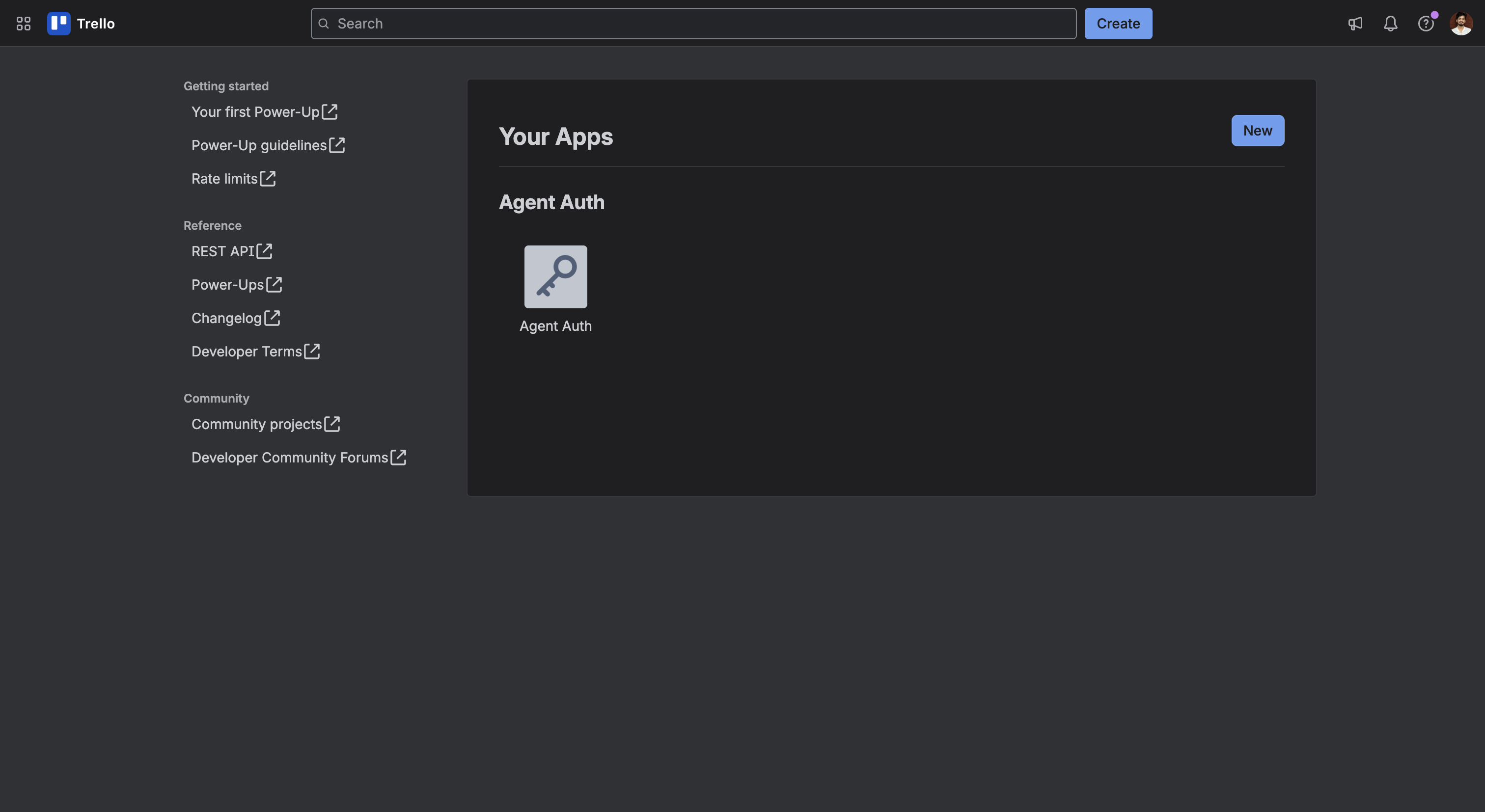Open the account avatar menu

point(1461,24)
